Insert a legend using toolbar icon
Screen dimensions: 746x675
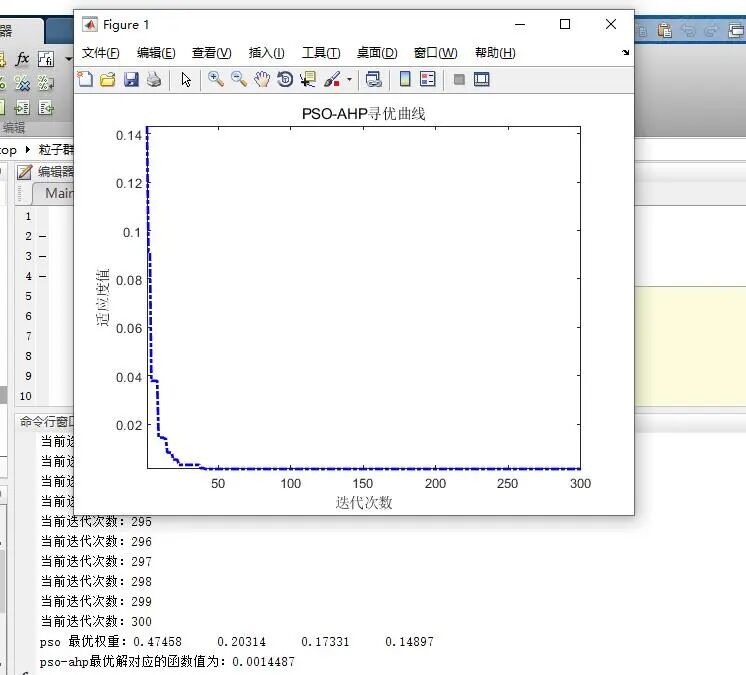[x=428, y=79]
